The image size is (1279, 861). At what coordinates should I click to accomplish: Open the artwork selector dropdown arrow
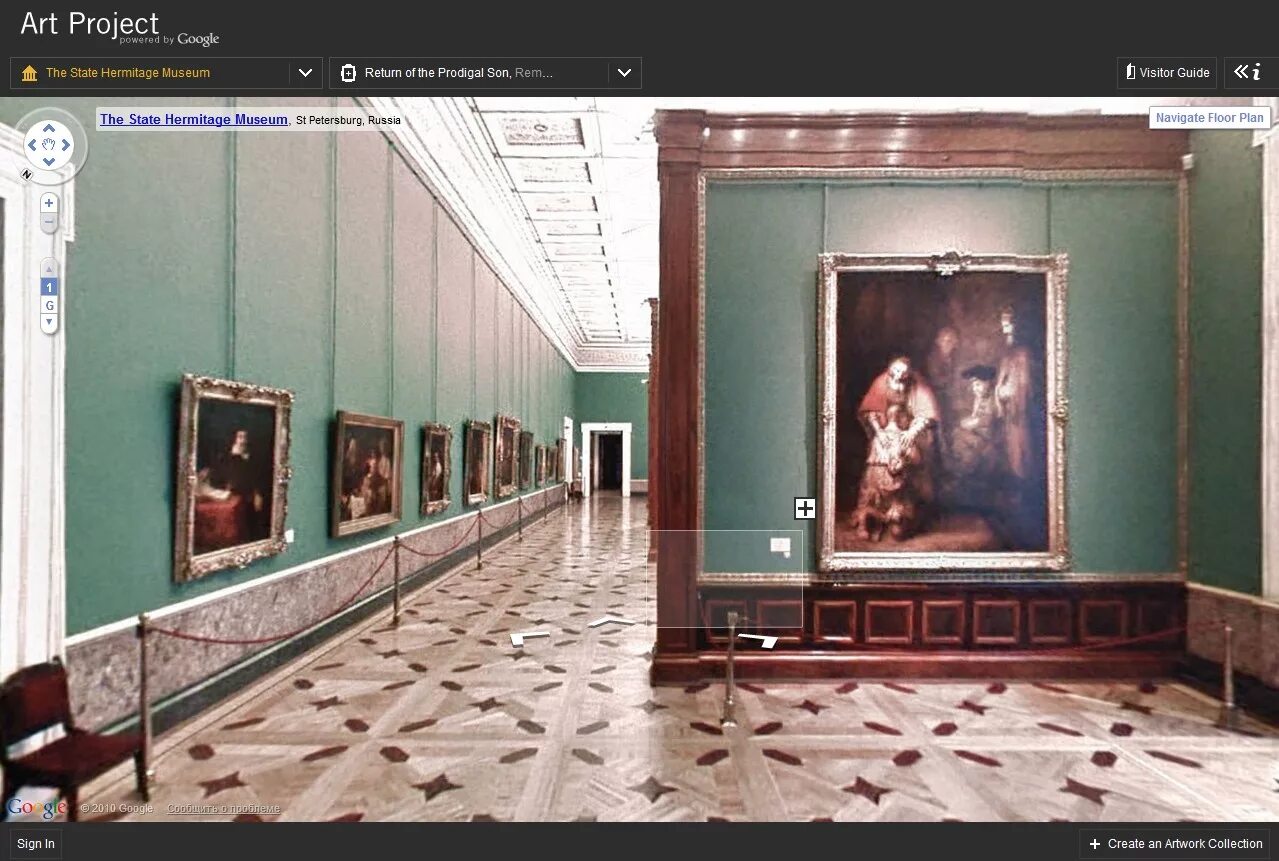[624, 73]
